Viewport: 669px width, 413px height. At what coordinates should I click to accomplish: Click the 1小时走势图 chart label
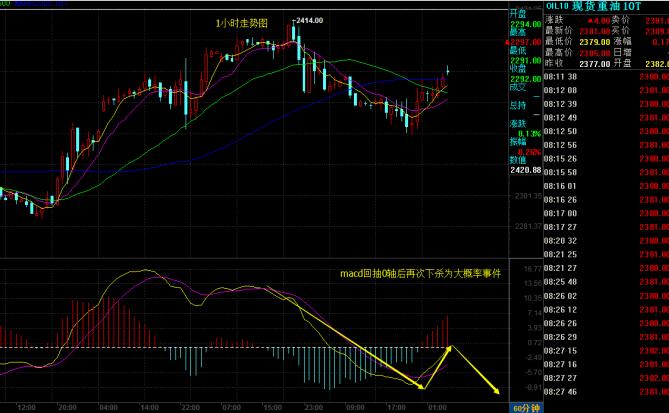pyautogui.click(x=241, y=23)
